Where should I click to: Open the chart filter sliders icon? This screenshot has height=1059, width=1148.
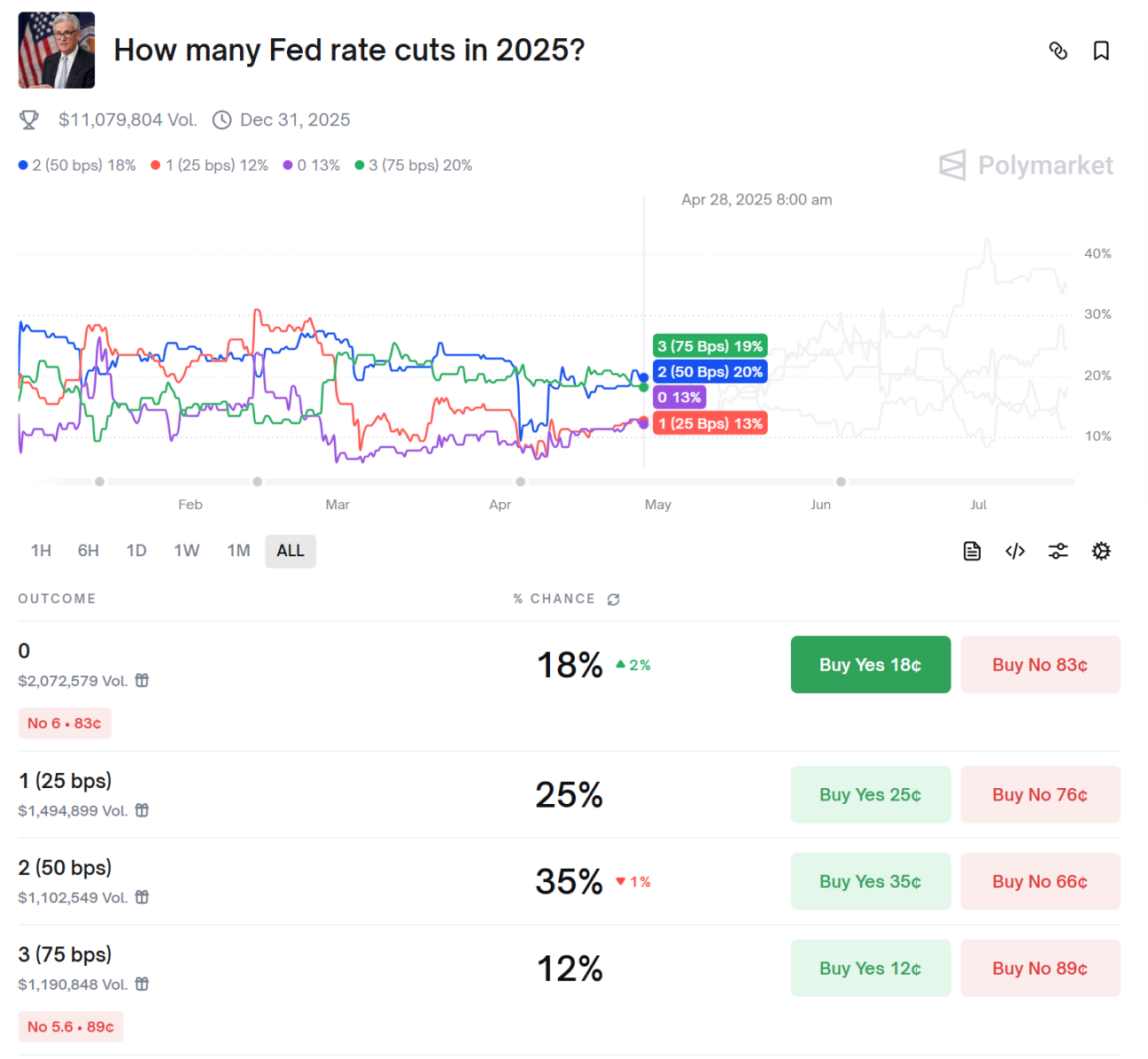coord(1058,551)
